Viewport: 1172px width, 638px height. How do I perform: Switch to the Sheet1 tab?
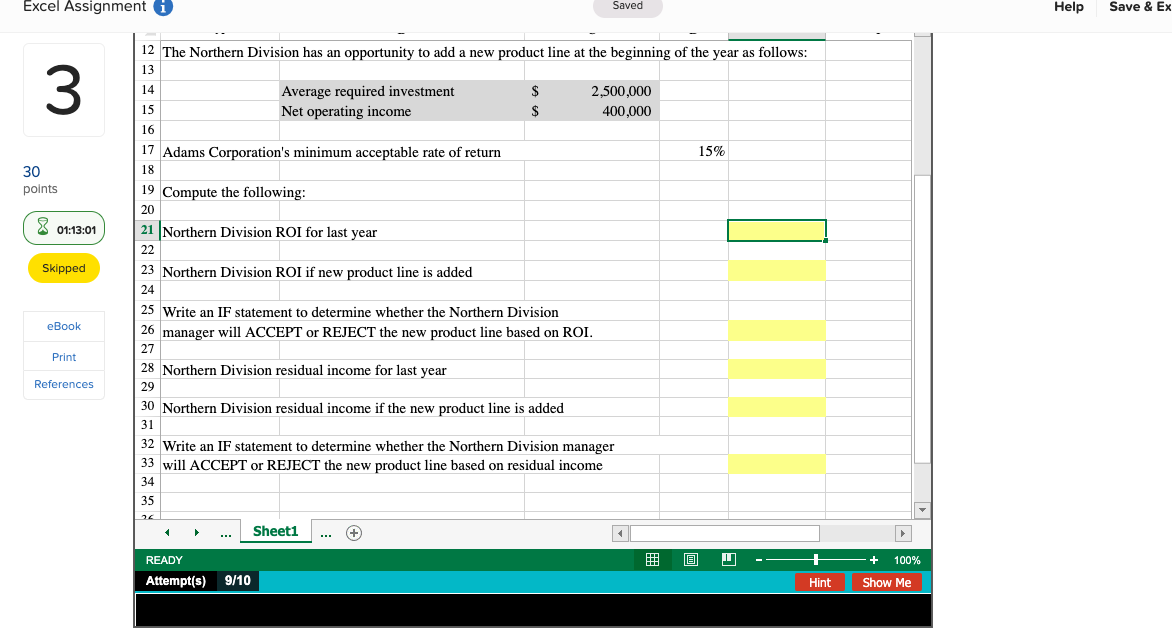[275, 532]
